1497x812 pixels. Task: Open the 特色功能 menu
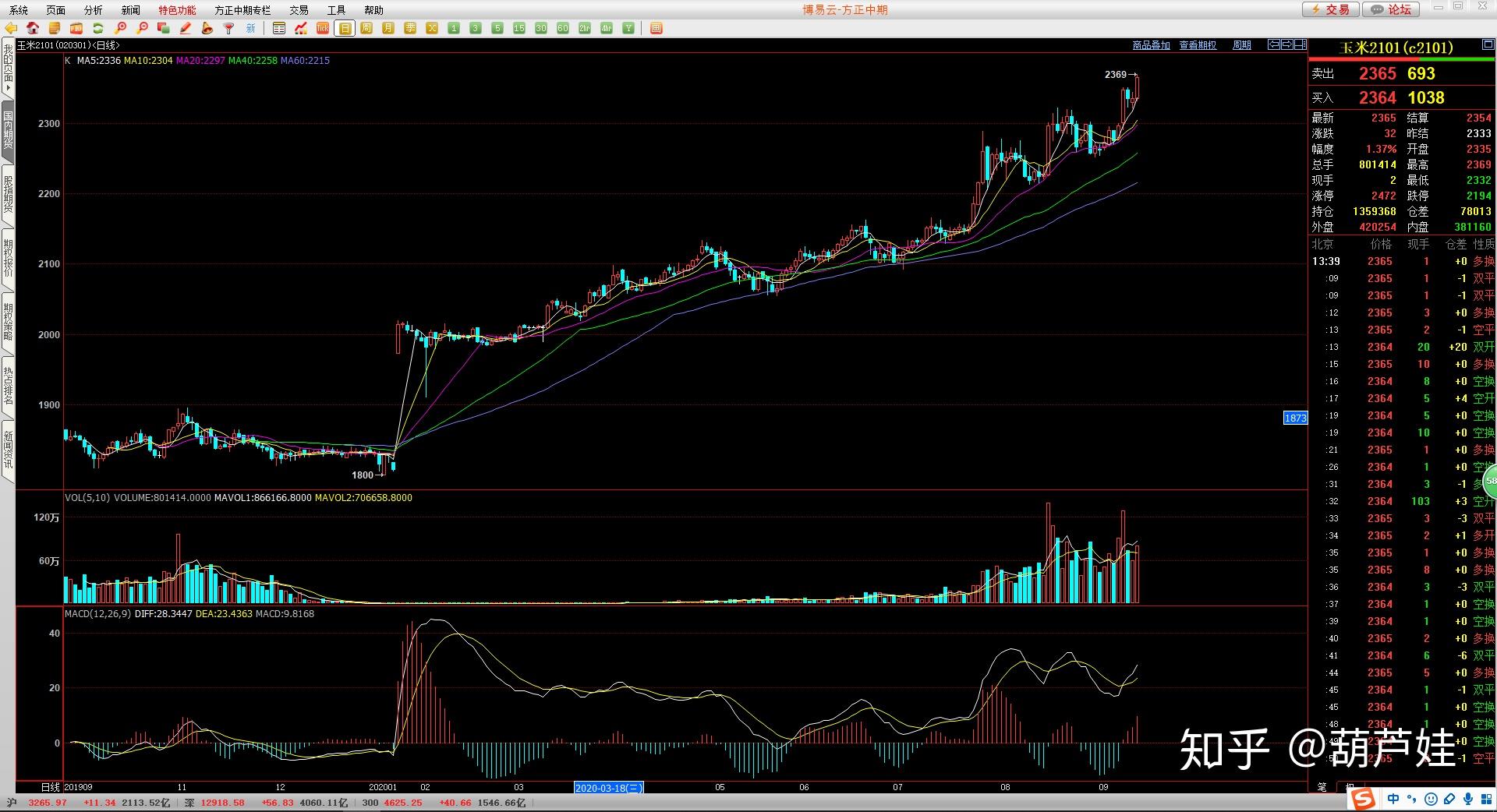tap(178, 10)
